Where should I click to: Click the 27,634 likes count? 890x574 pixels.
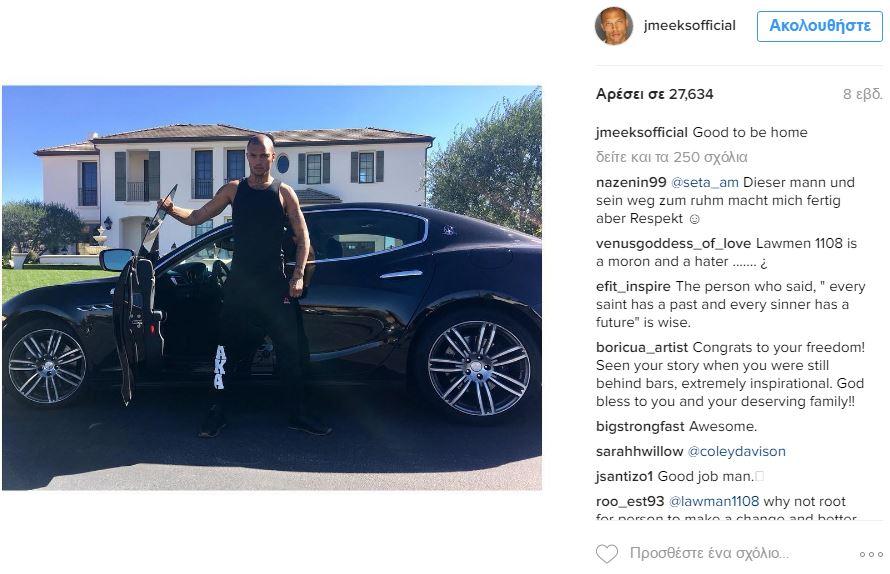coord(654,94)
